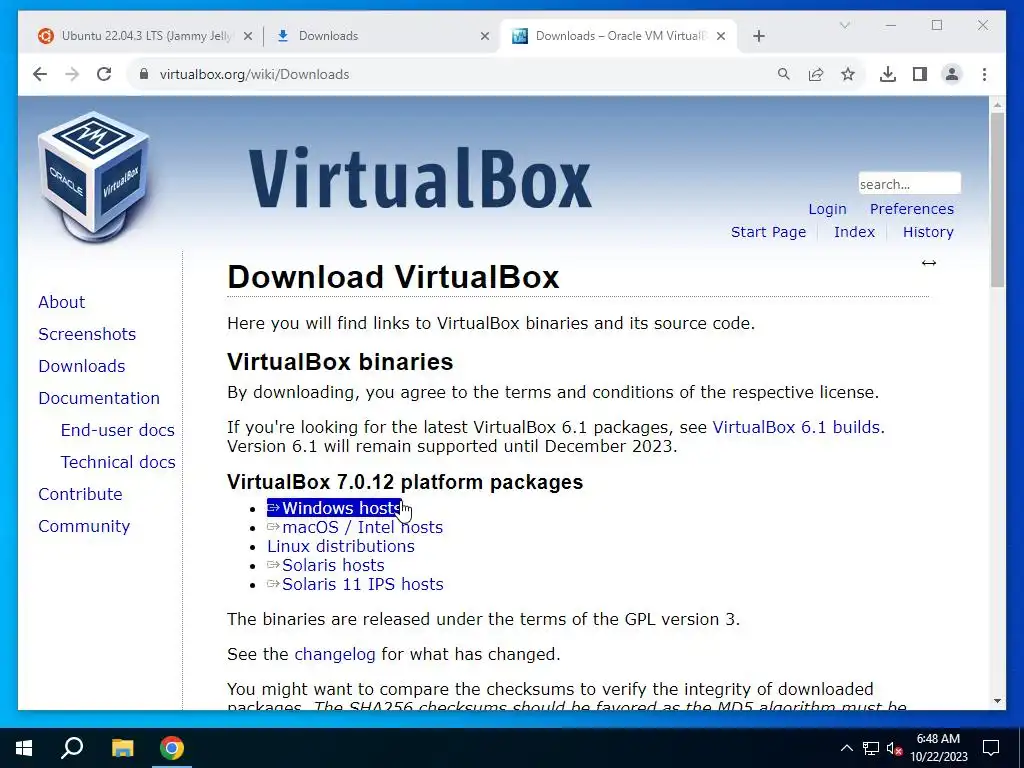Click the page vertical scrollbar thumb

pyautogui.click(x=997, y=199)
